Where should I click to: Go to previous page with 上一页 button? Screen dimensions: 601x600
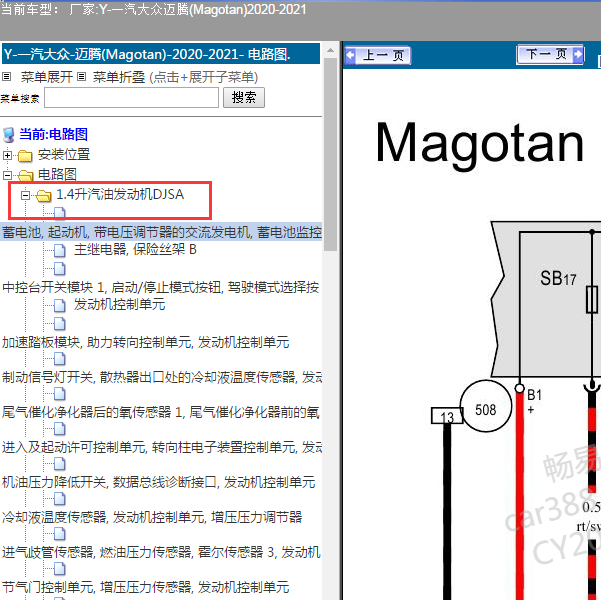378,56
